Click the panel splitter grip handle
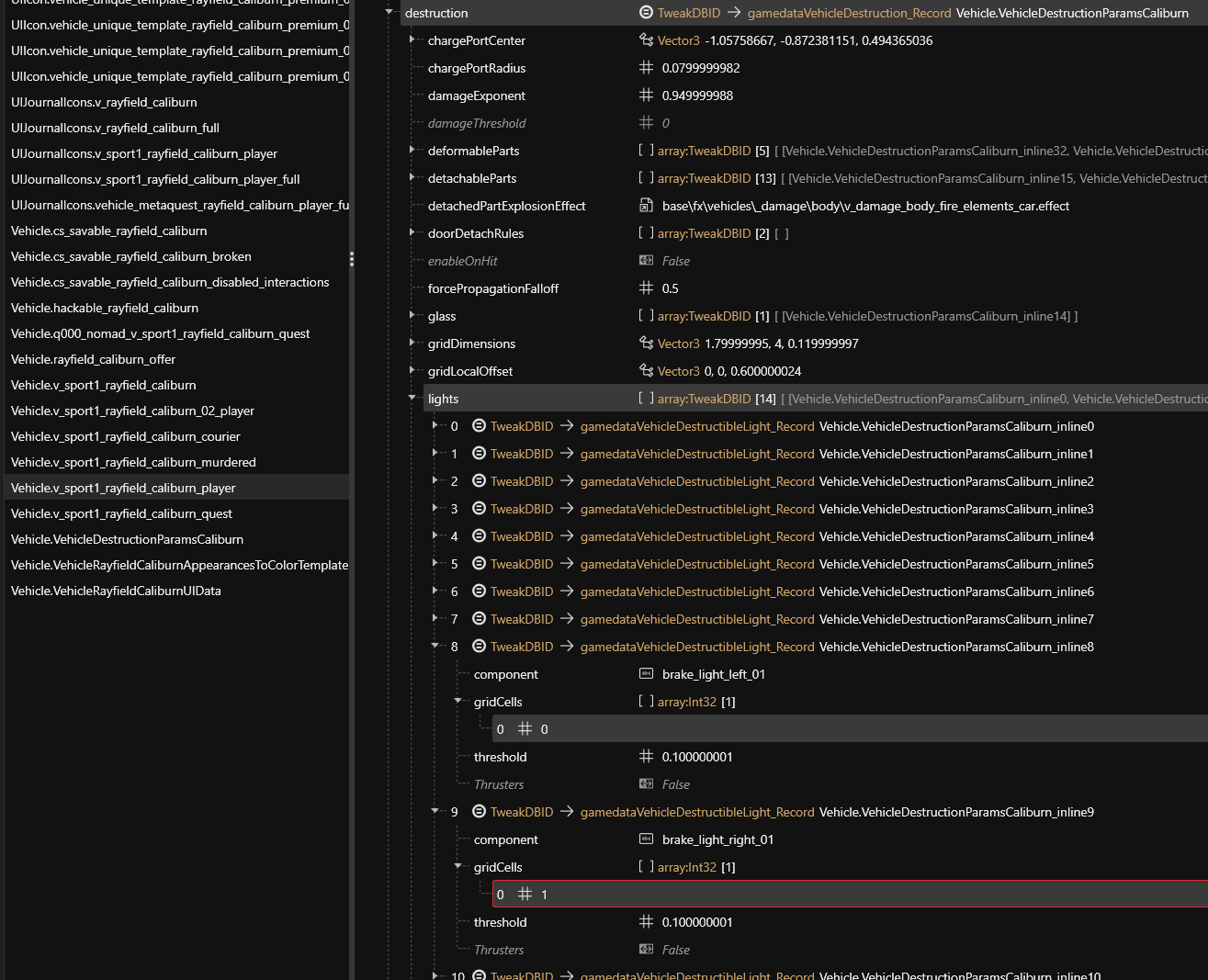The height and width of the screenshot is (980, 1208). click(352, 259)
